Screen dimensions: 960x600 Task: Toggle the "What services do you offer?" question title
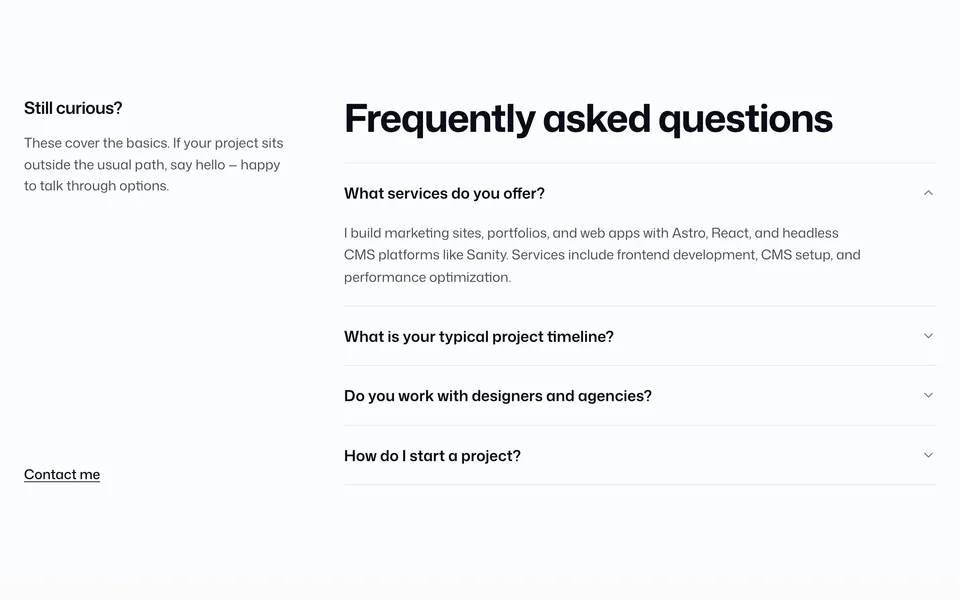point(444,193)
